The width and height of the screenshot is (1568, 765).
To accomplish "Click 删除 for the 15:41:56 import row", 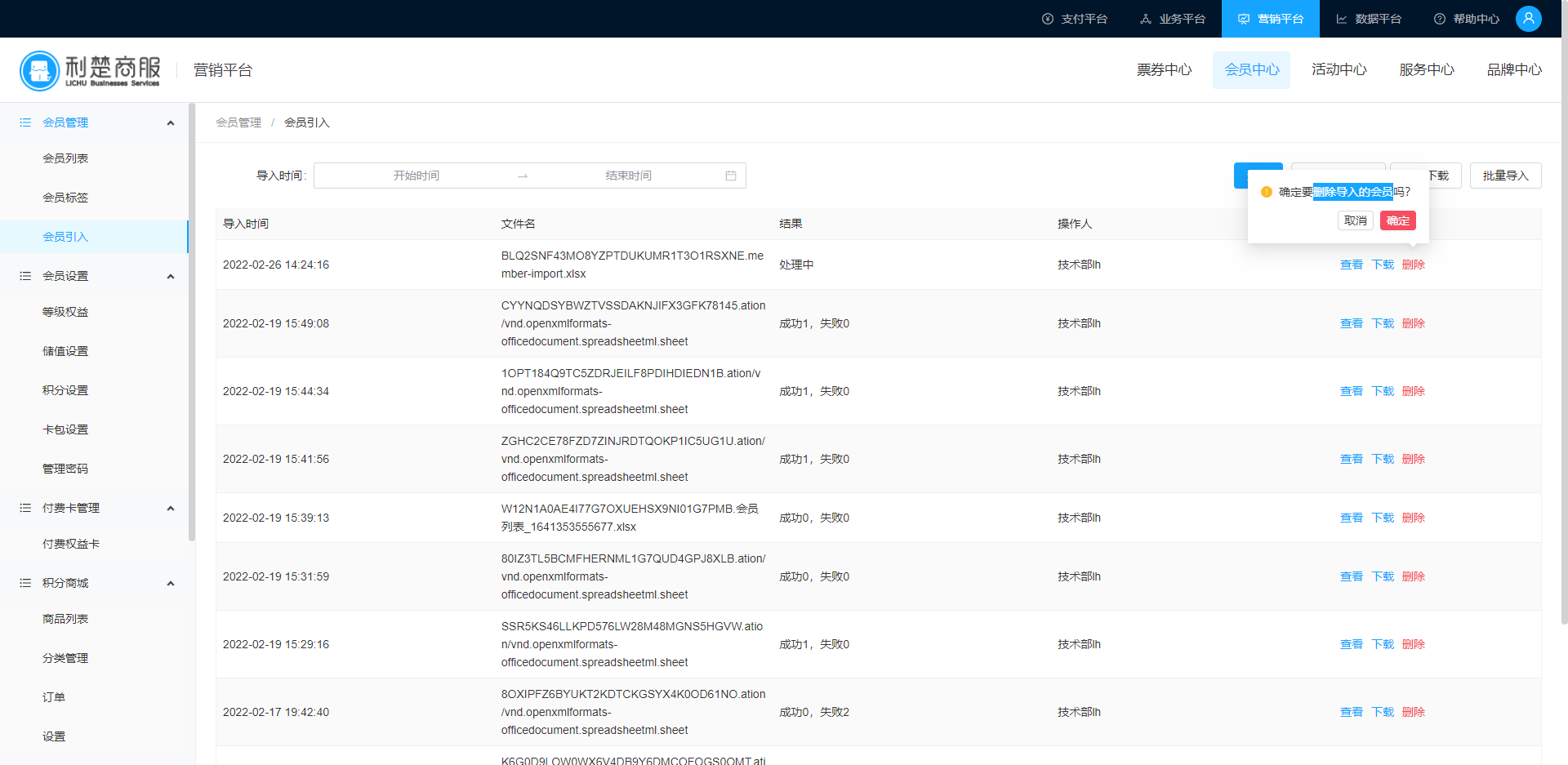I will coord(1414,459).
